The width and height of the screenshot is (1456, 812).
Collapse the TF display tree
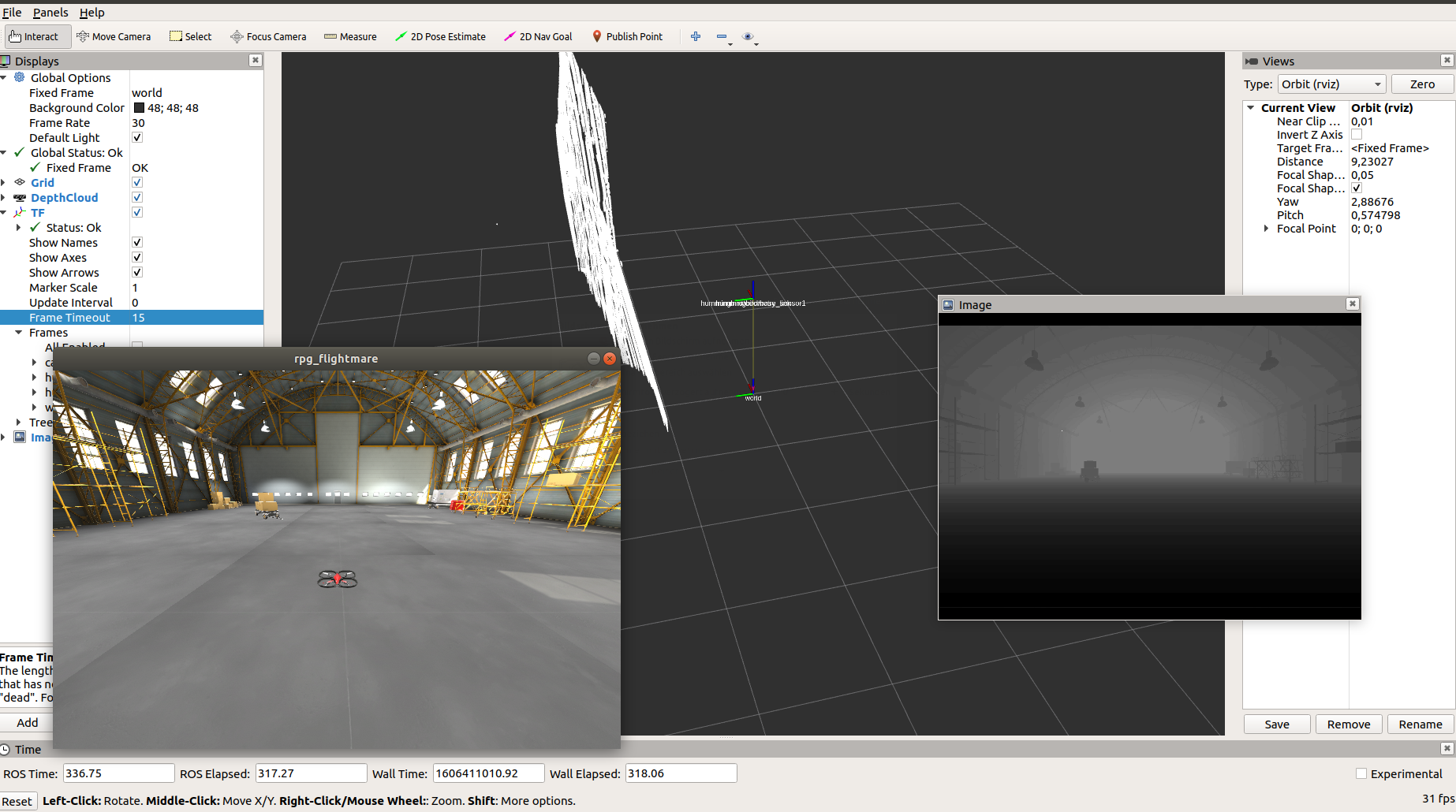(6, 212)
